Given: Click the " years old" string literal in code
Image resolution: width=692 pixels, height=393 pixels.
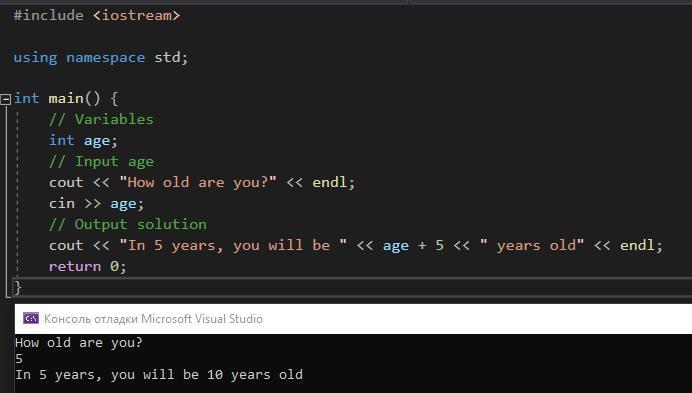Looking at the screenshot, I should (532, 246).
